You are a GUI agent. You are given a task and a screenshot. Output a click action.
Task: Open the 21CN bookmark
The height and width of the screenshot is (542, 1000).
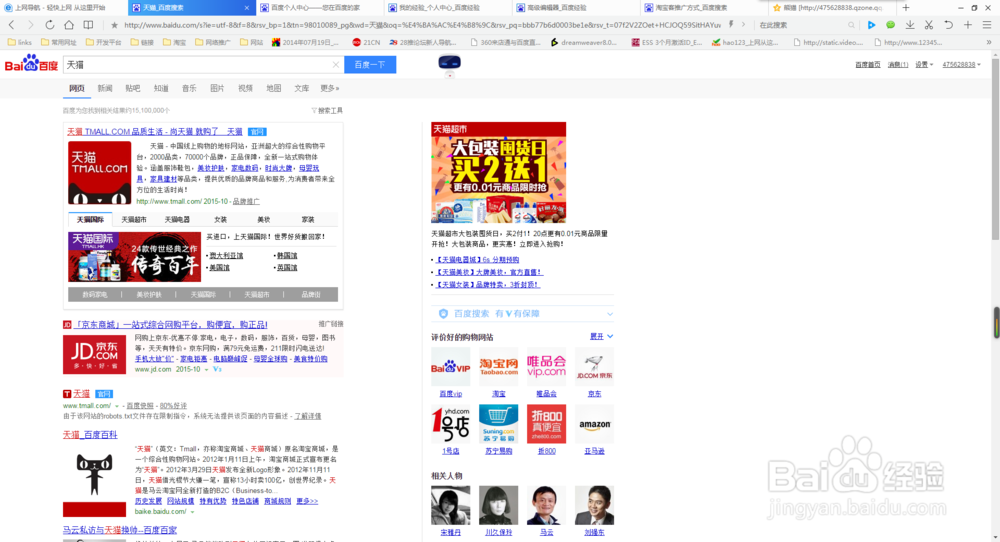tap(366, 42)
